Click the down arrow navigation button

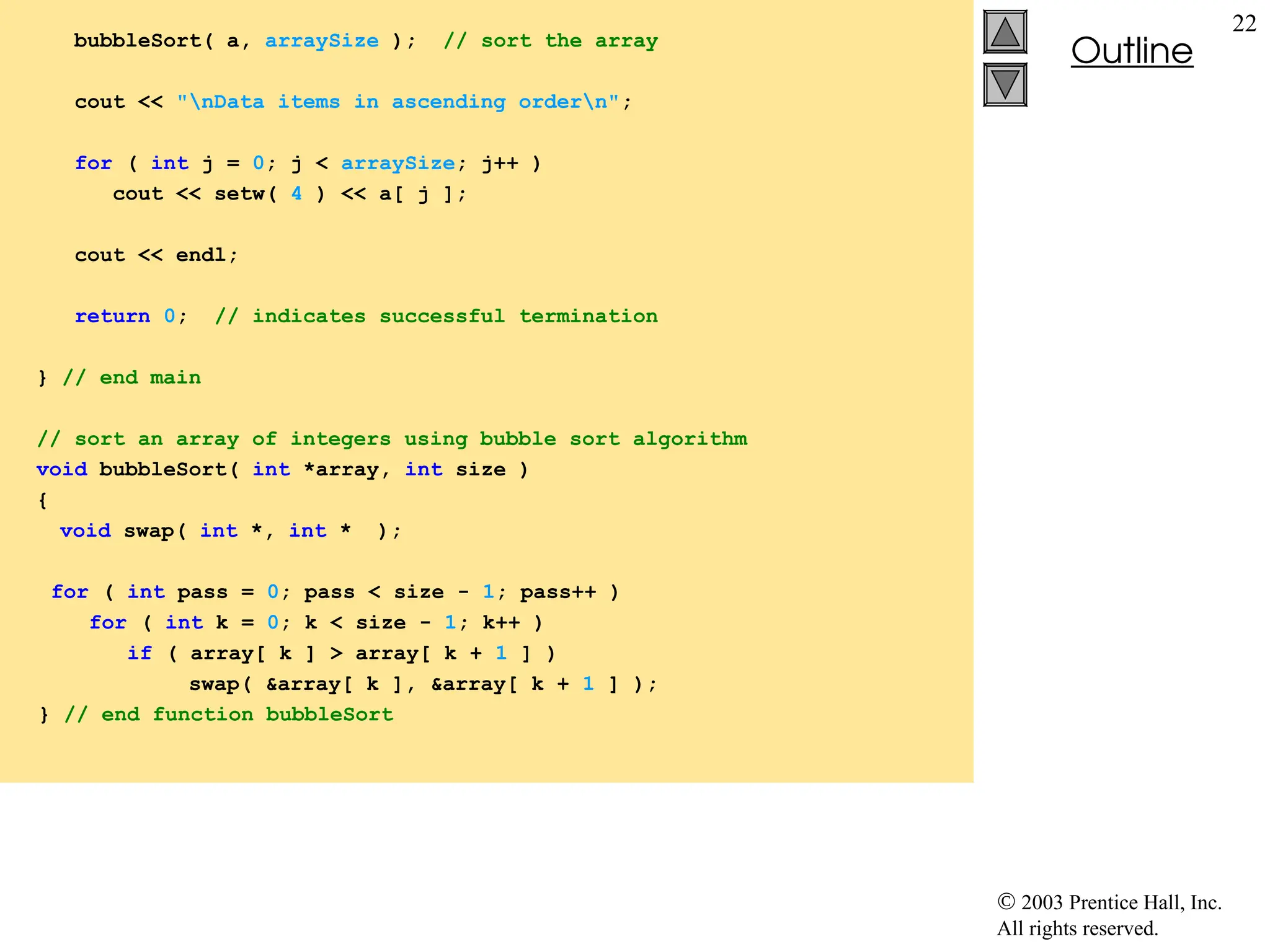point(1005,85)
